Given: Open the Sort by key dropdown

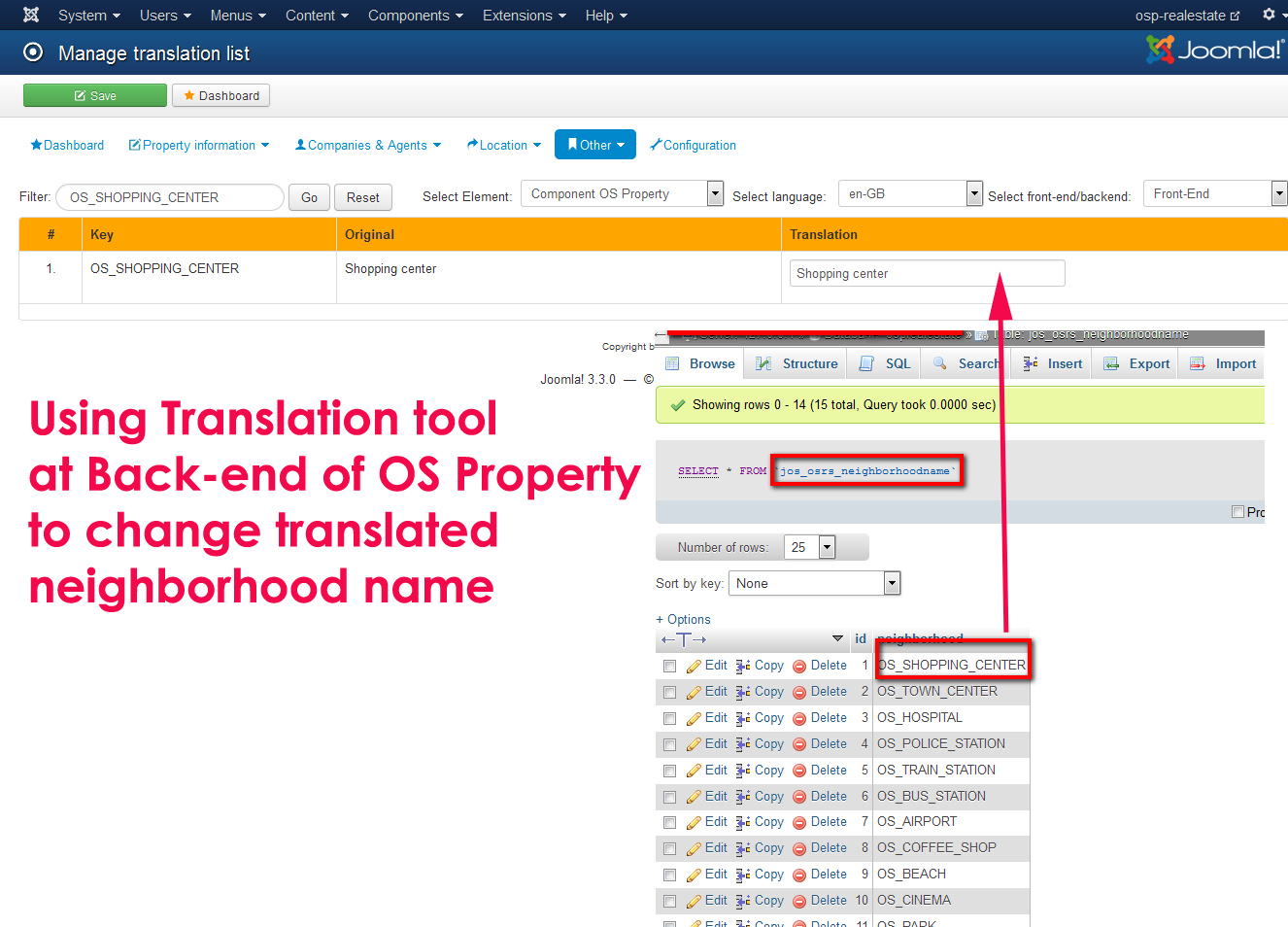Looking at the screenshot, I should pos(815,583).
